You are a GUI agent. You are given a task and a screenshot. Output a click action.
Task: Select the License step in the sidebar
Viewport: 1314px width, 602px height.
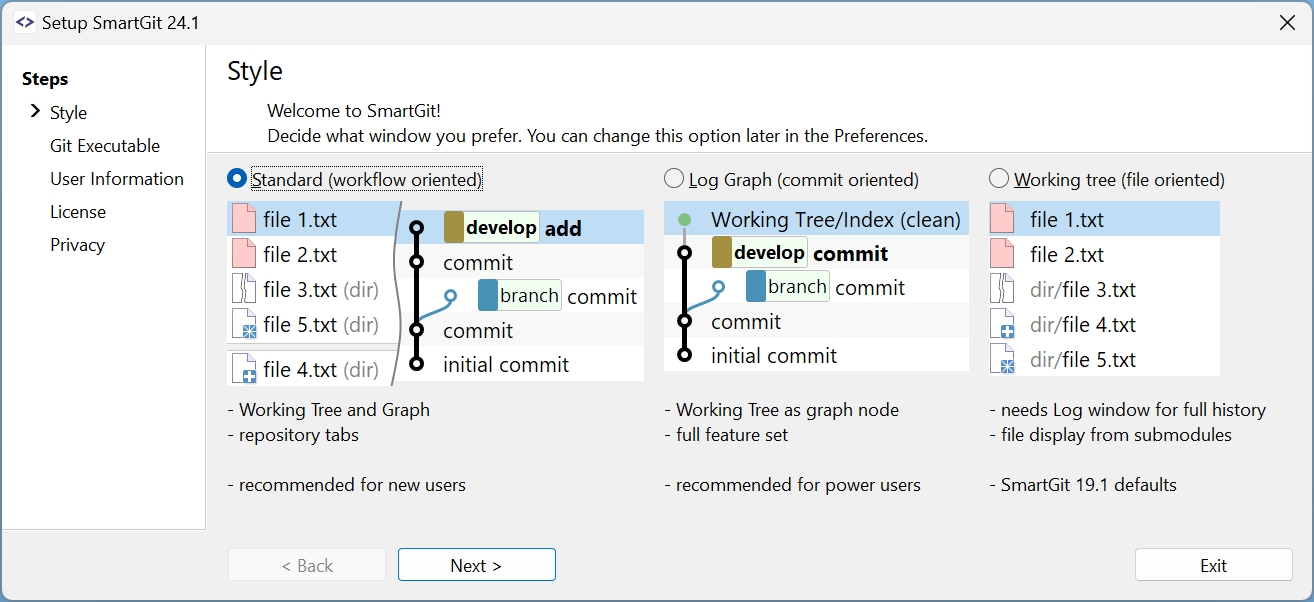(x=78, y=211)
